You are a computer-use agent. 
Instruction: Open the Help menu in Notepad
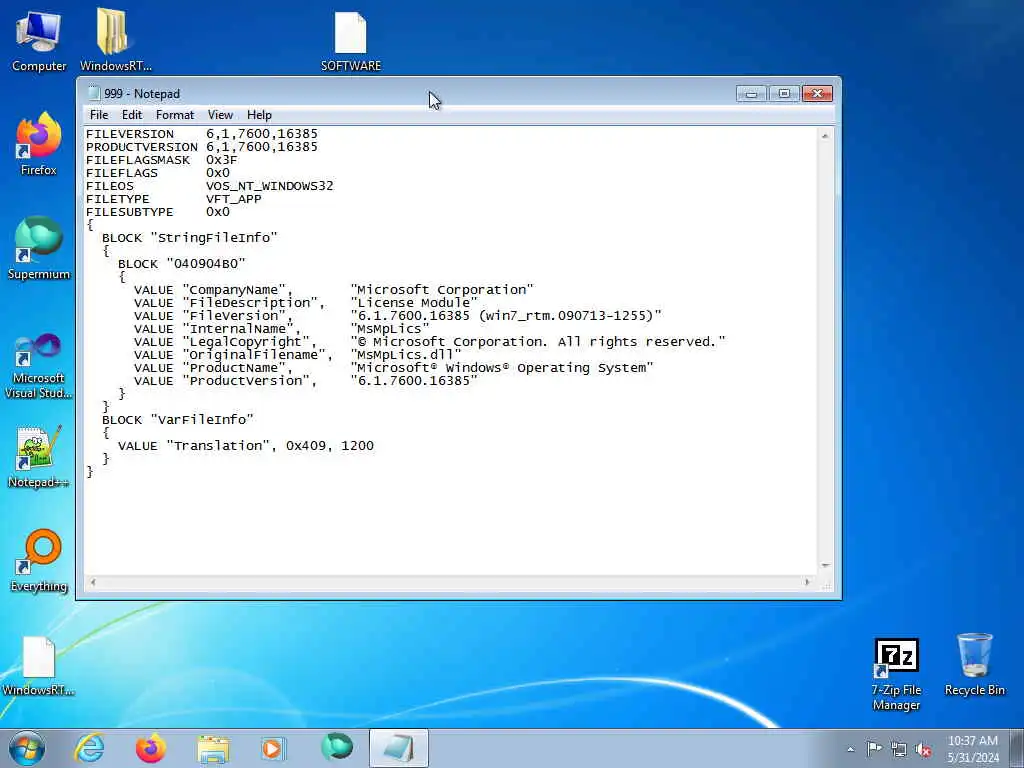[x=259, y=115]
